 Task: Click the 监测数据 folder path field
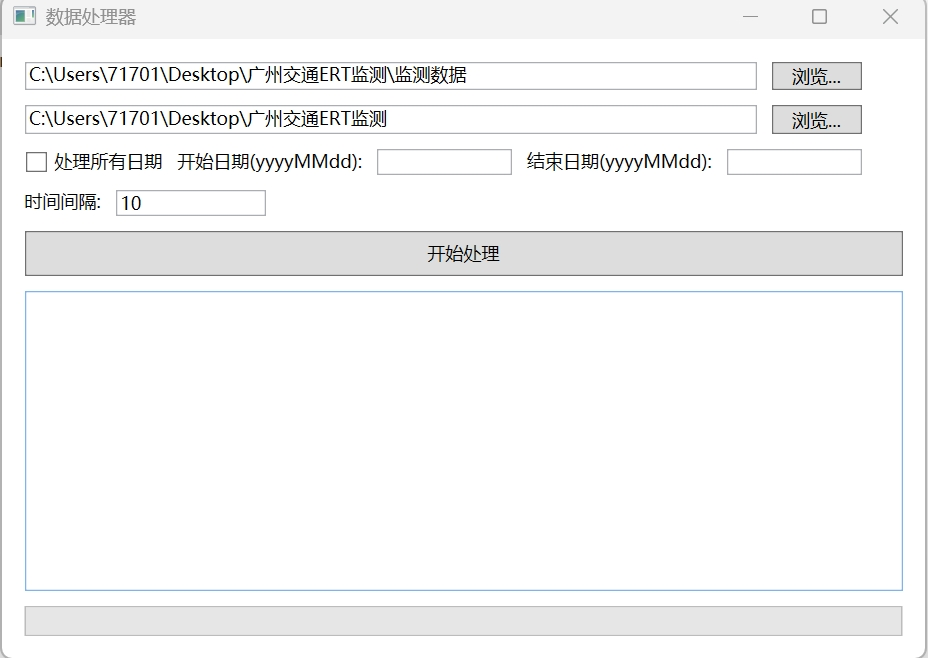390,75
